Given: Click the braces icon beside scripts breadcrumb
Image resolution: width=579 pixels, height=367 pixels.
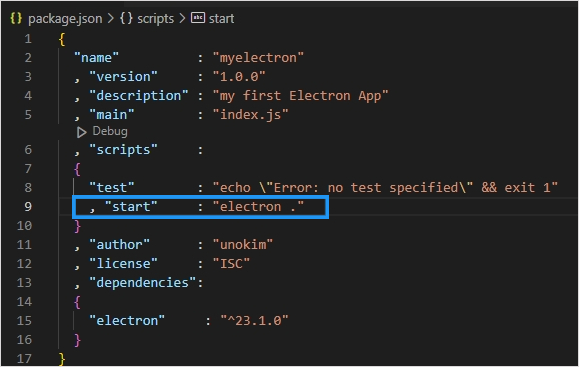Looking at the screenshot, I should [x=126, y=18].
